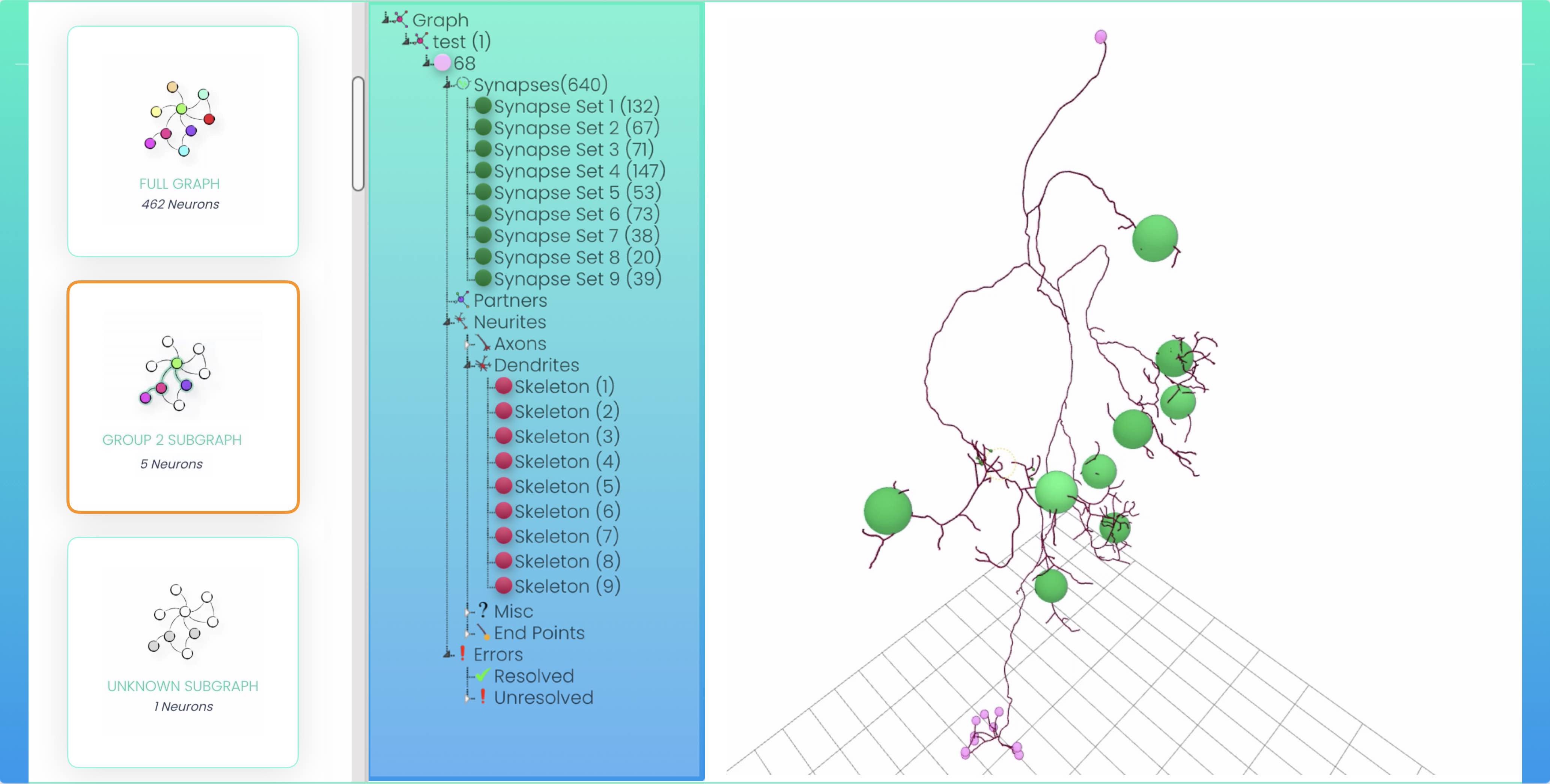The width and height of the screenshot is (1550, 784).
Task: Collapse the Dendrites tree node
Action: pos(468,365)
